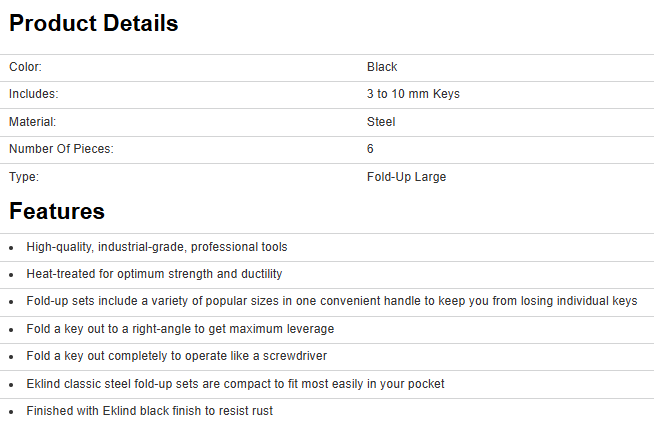Image resolution: width=654 pixels, height=434 pixels.
Task: Select the 'operate like a screwdriver' feature
Action: pyautogui.click(x=176, y=356)
